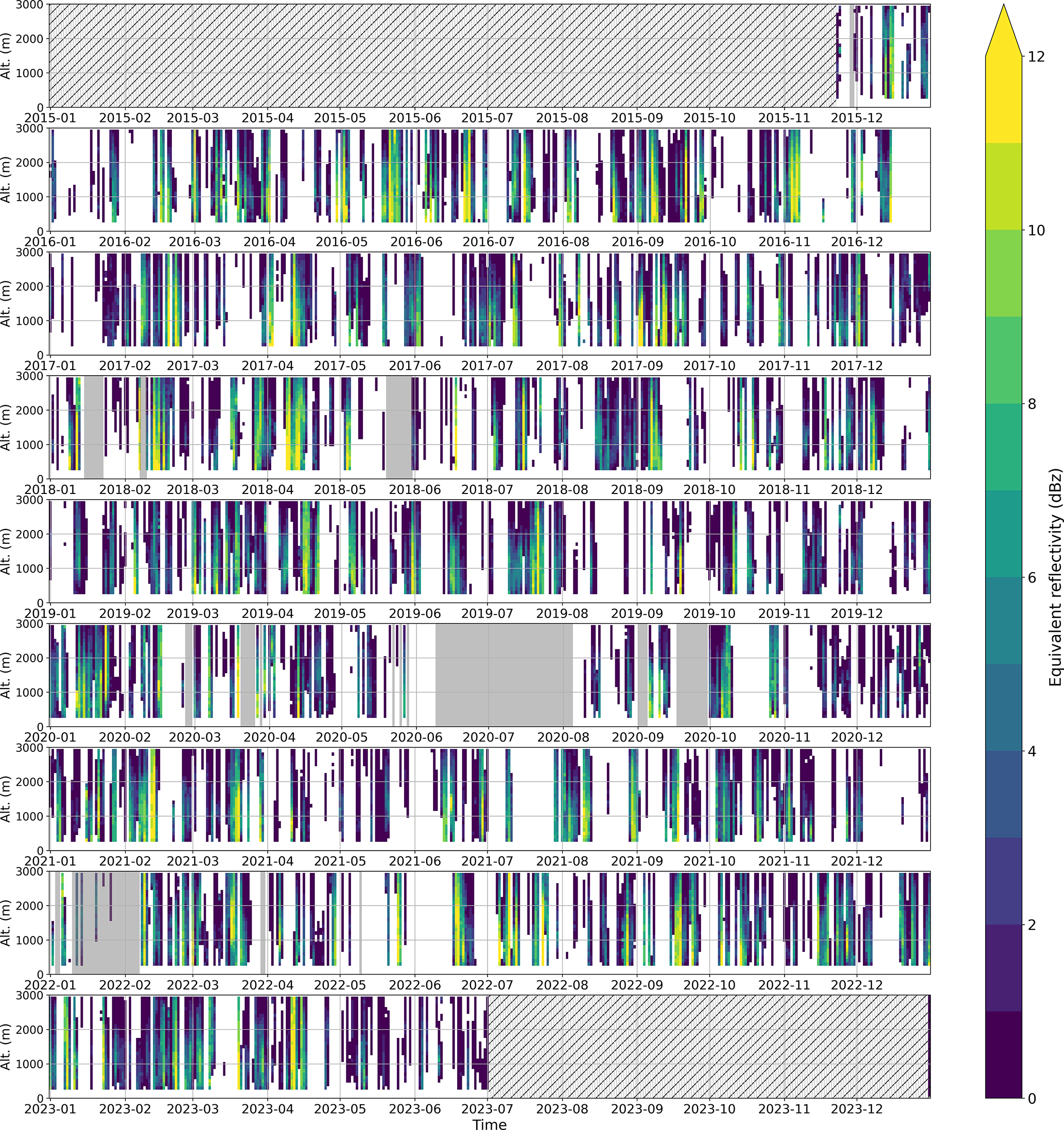Click the colorbar tick label 12
This screenshot has width=1064, height=1130.
tap(1037, 56)
